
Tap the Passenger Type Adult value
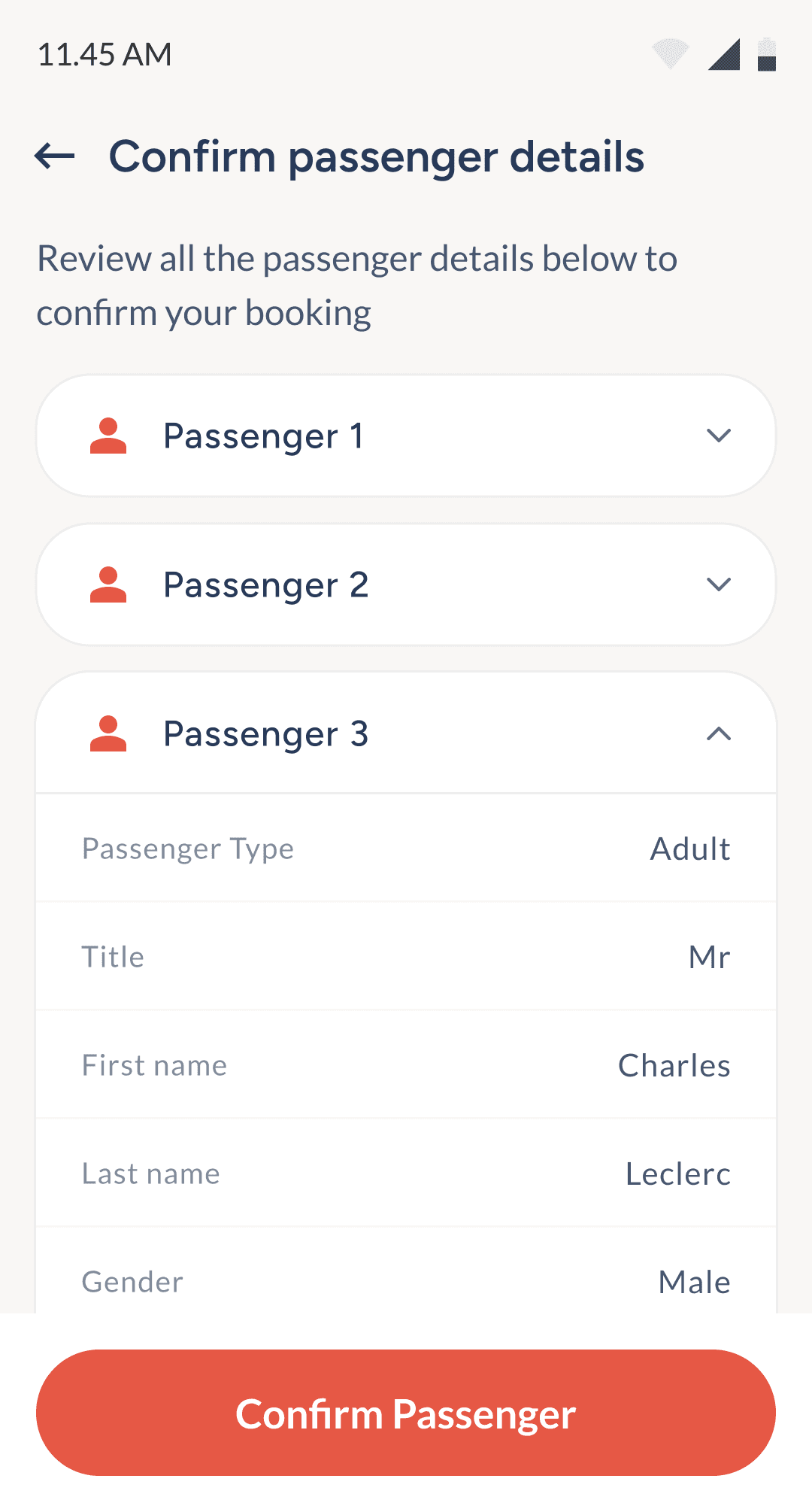tap(690, 849)
